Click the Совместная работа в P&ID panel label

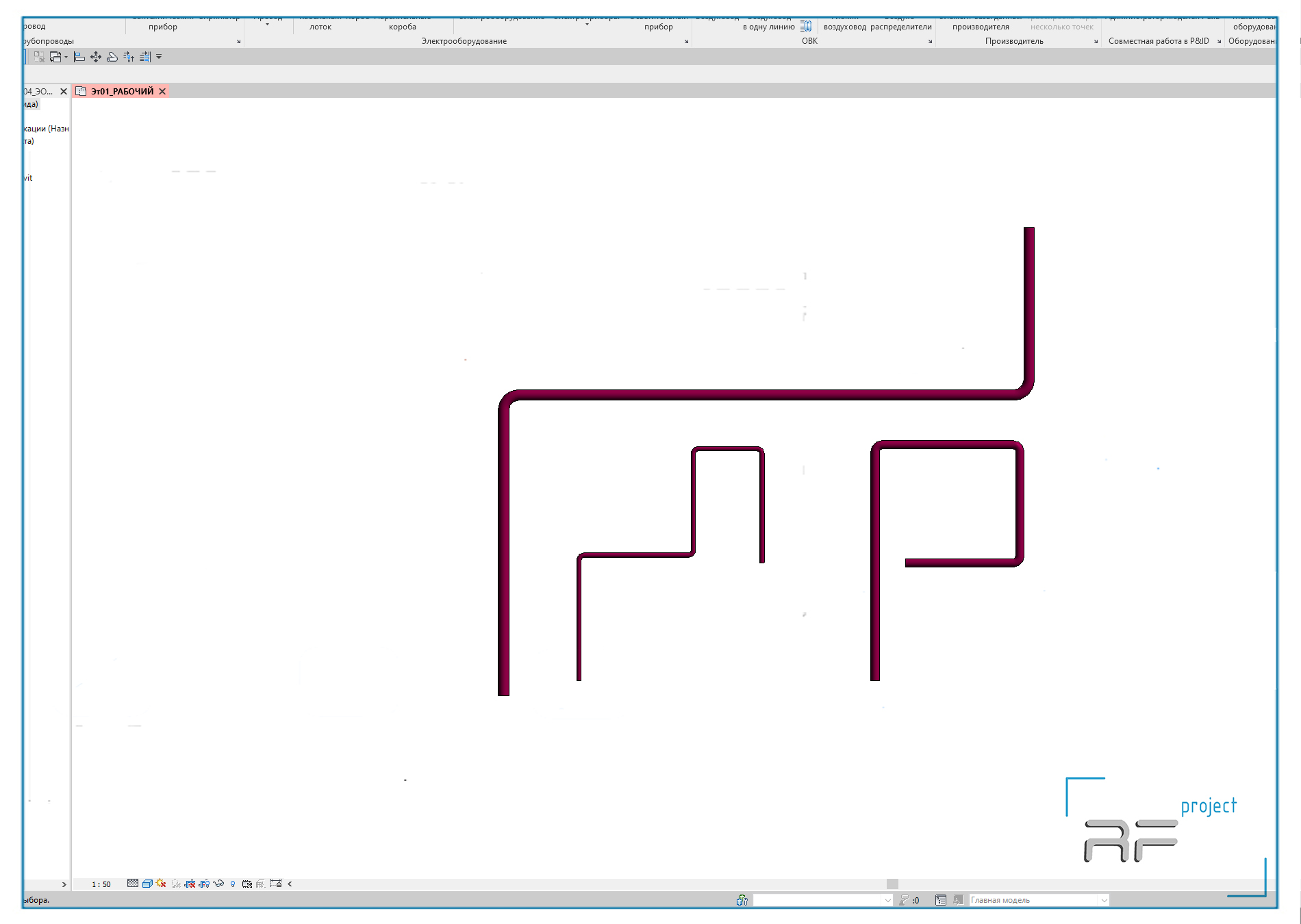click(1159, 41)
